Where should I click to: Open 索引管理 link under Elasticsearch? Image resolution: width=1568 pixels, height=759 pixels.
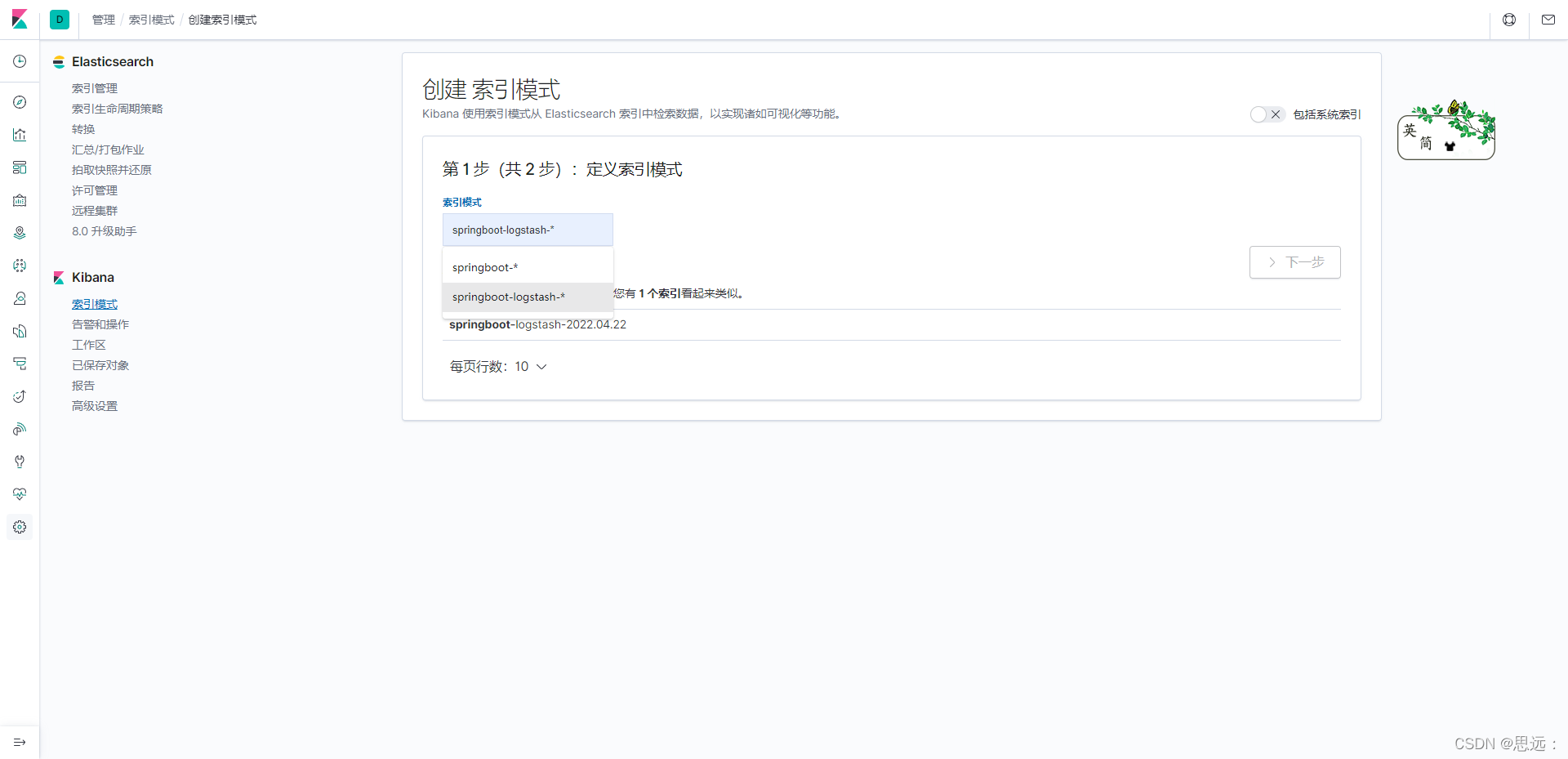(95, 88)
